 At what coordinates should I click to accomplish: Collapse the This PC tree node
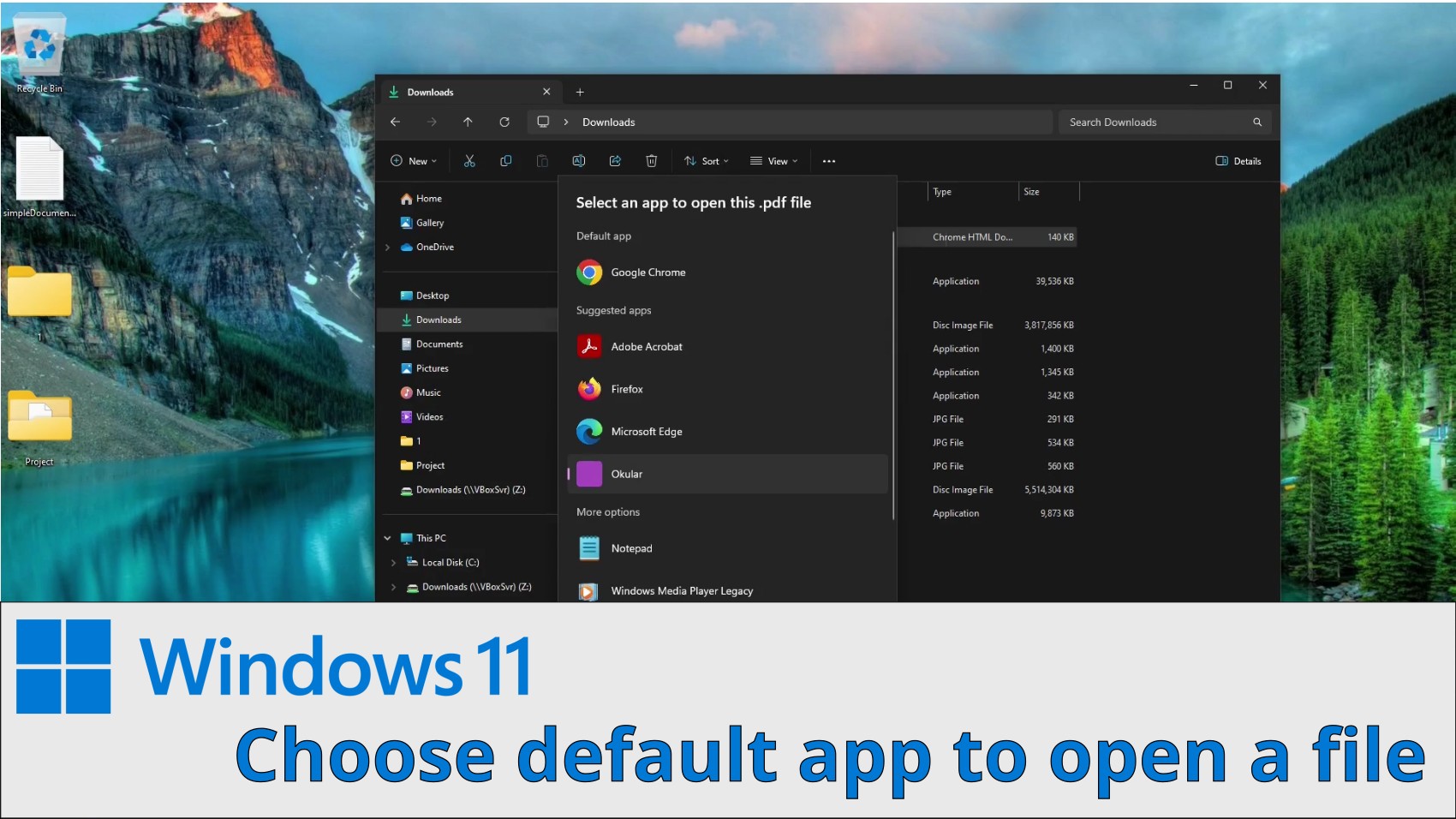tap(387, 539)
